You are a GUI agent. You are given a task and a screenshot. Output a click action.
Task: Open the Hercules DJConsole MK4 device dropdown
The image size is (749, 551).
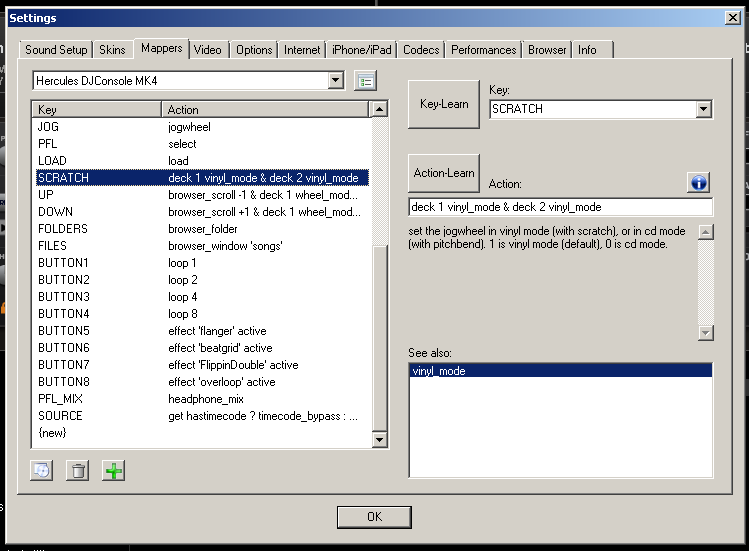[x=335, y=81]
